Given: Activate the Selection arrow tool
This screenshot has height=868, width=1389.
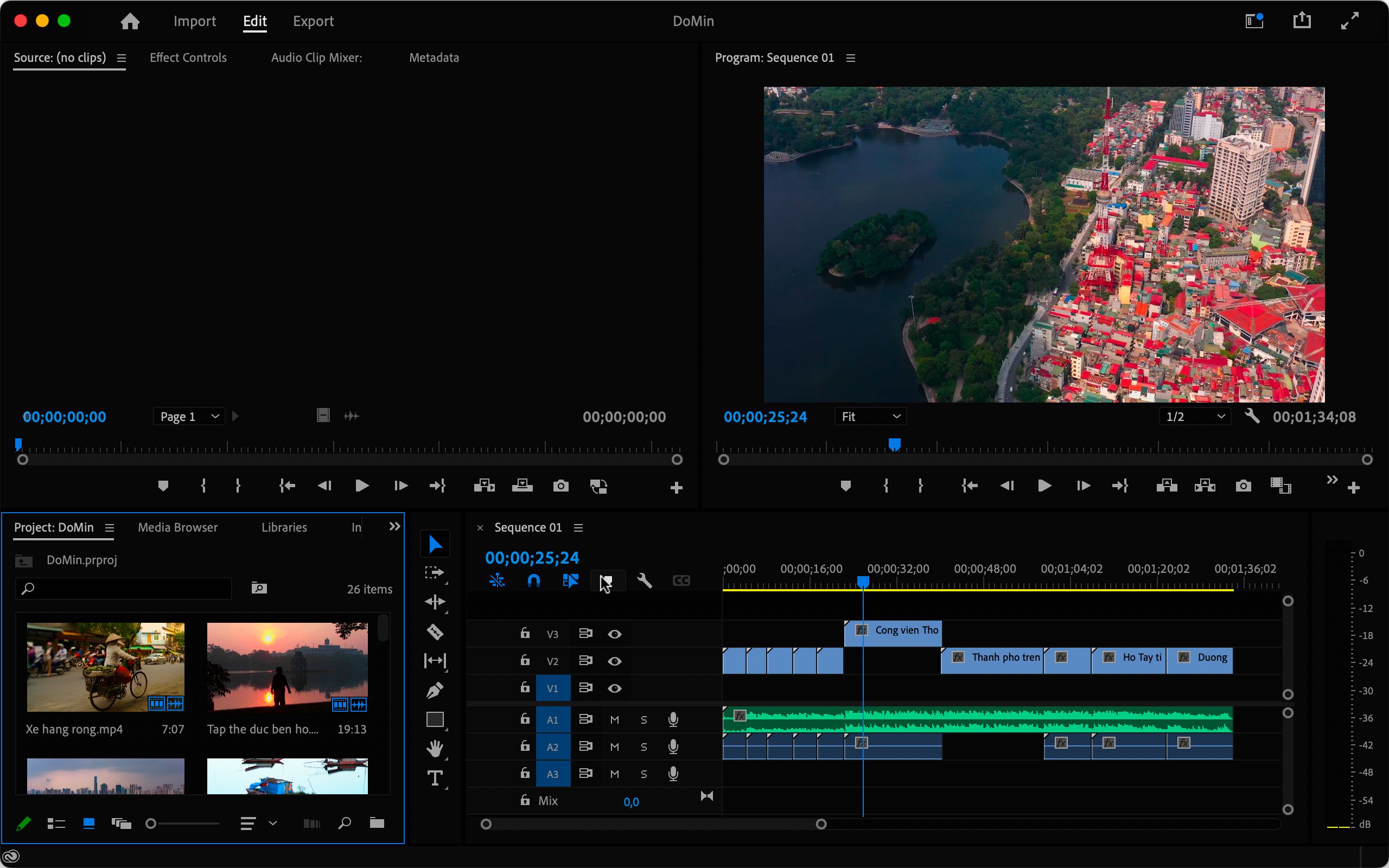Looking at the screenshot, I should [435, 544].
